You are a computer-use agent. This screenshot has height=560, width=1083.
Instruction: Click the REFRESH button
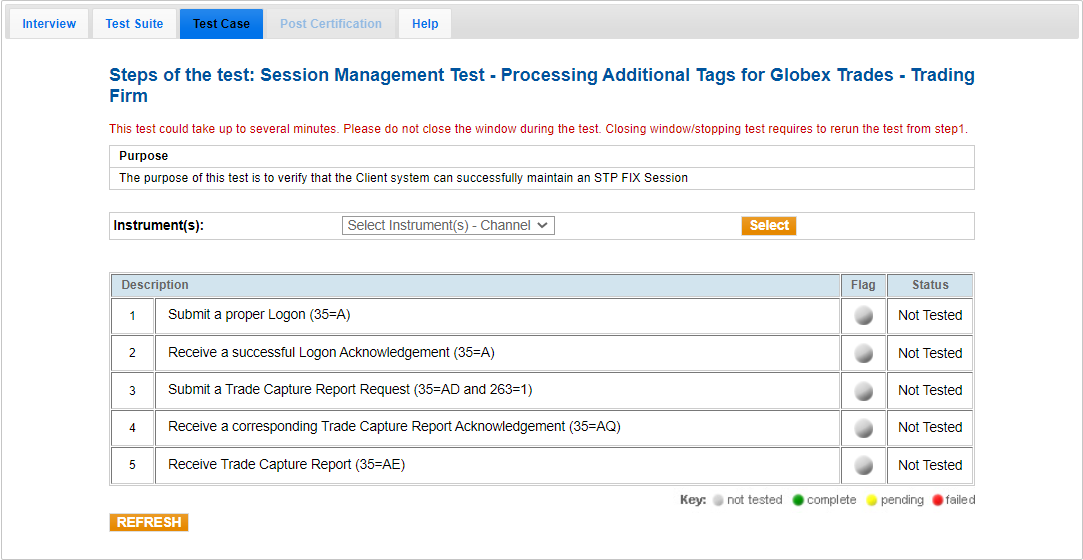(149, 523)
